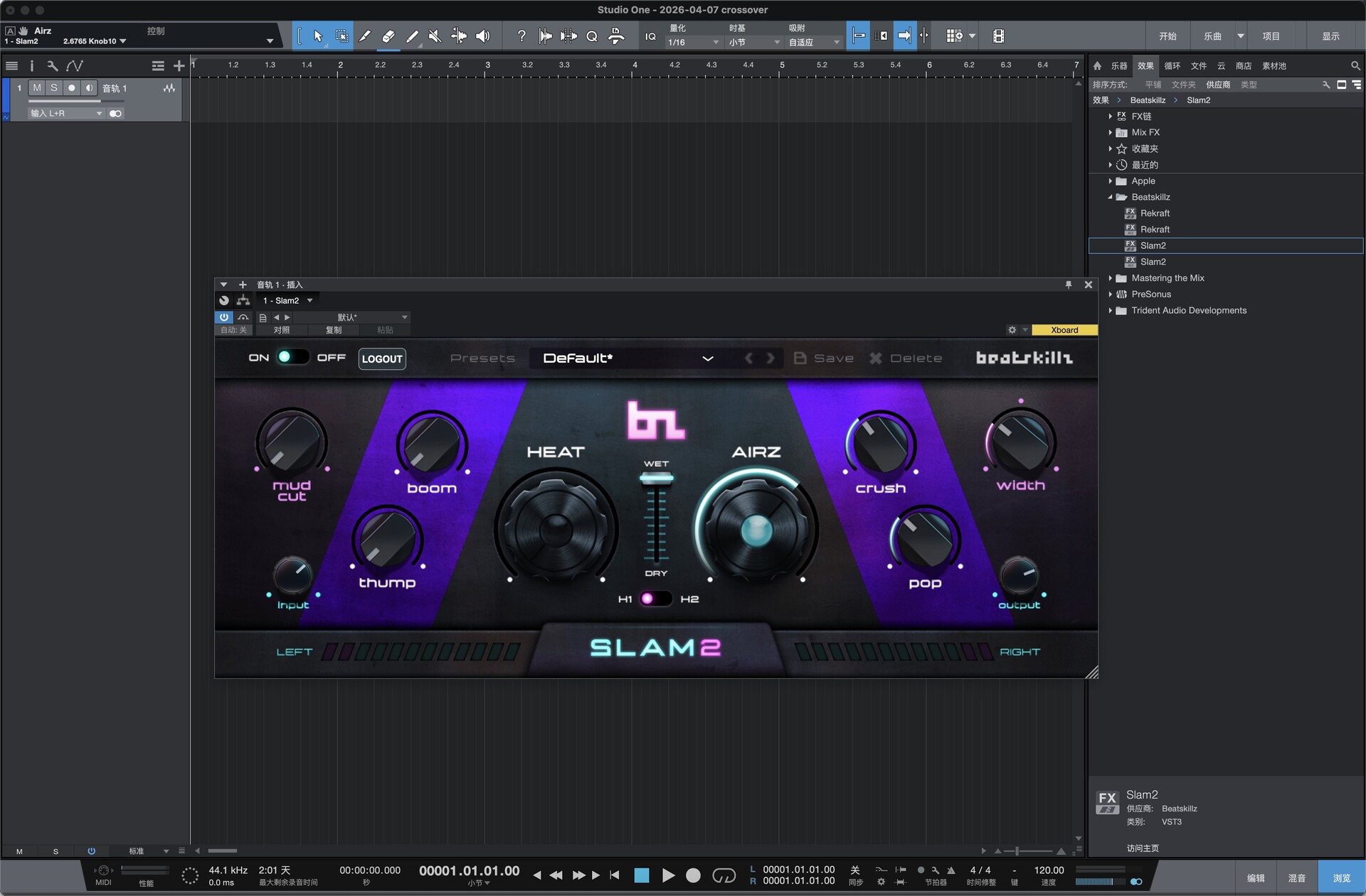Pin the Slam2 plugin window
The height and width of the screenshot is (896, 1366).
click(1069, 284)
